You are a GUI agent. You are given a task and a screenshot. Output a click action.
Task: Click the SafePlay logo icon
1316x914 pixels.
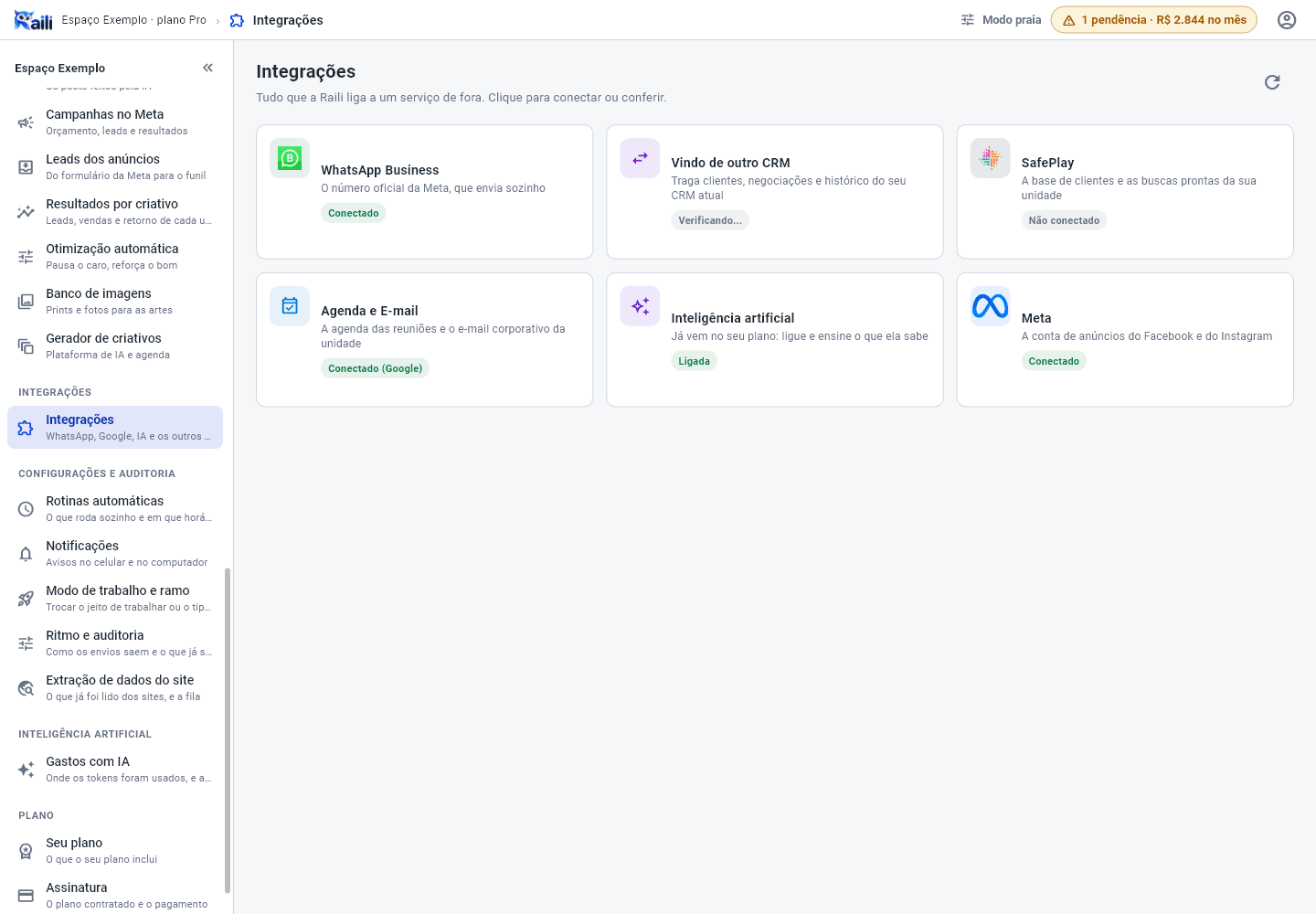point(990,158)
